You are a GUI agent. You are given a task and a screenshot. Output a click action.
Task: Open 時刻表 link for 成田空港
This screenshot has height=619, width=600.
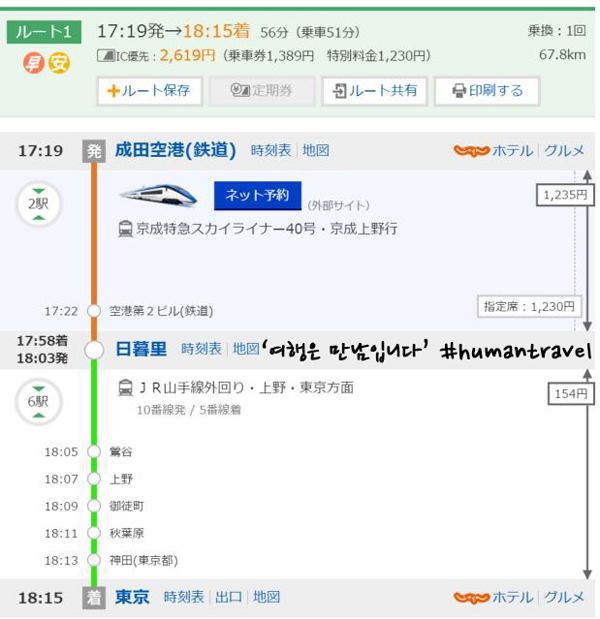click(x=271, y=151)
